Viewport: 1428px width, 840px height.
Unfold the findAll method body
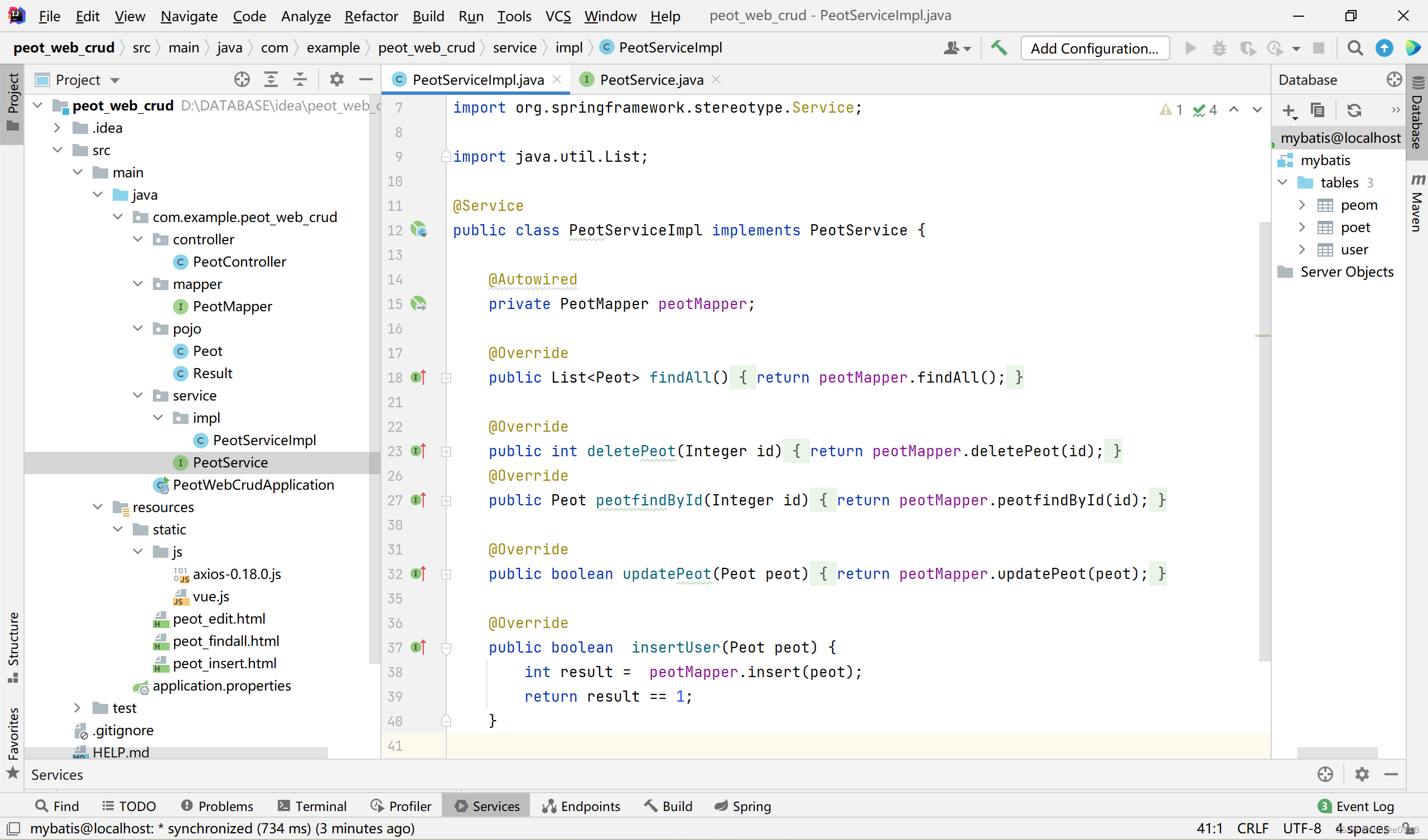(x=447, y=378)
